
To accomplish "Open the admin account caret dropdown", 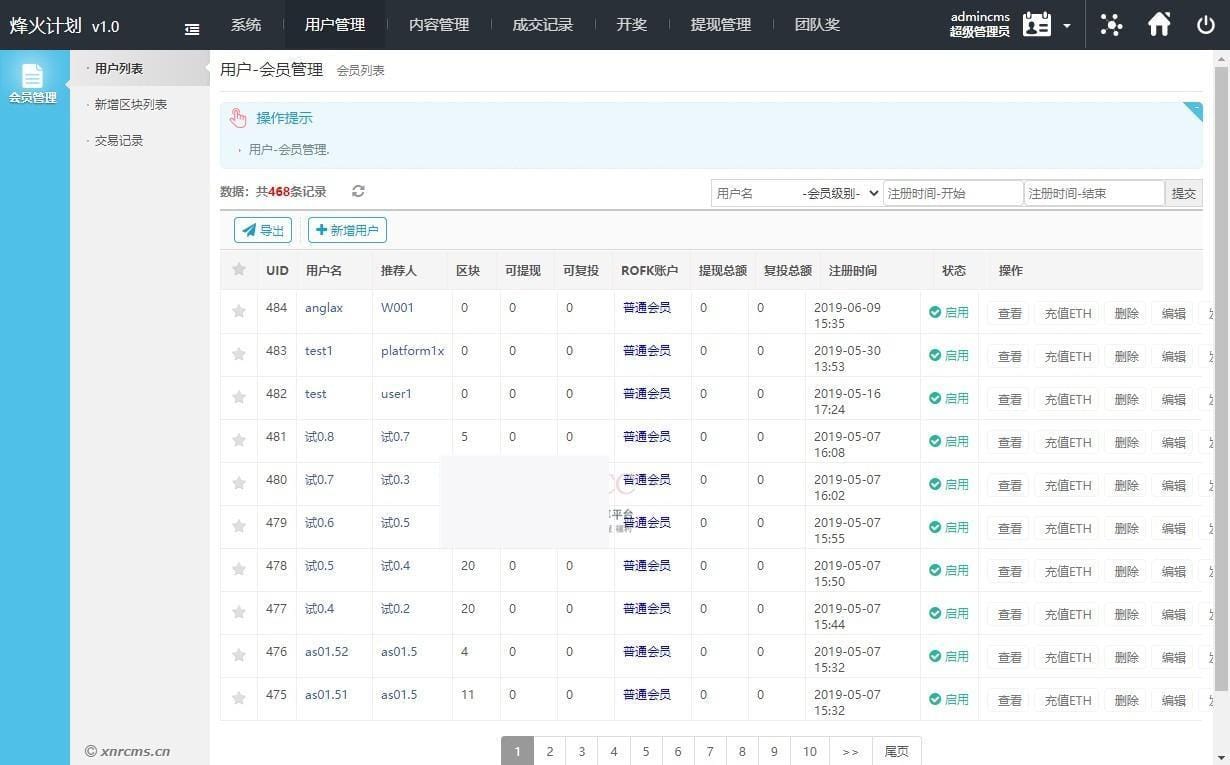I will 1066,27.
